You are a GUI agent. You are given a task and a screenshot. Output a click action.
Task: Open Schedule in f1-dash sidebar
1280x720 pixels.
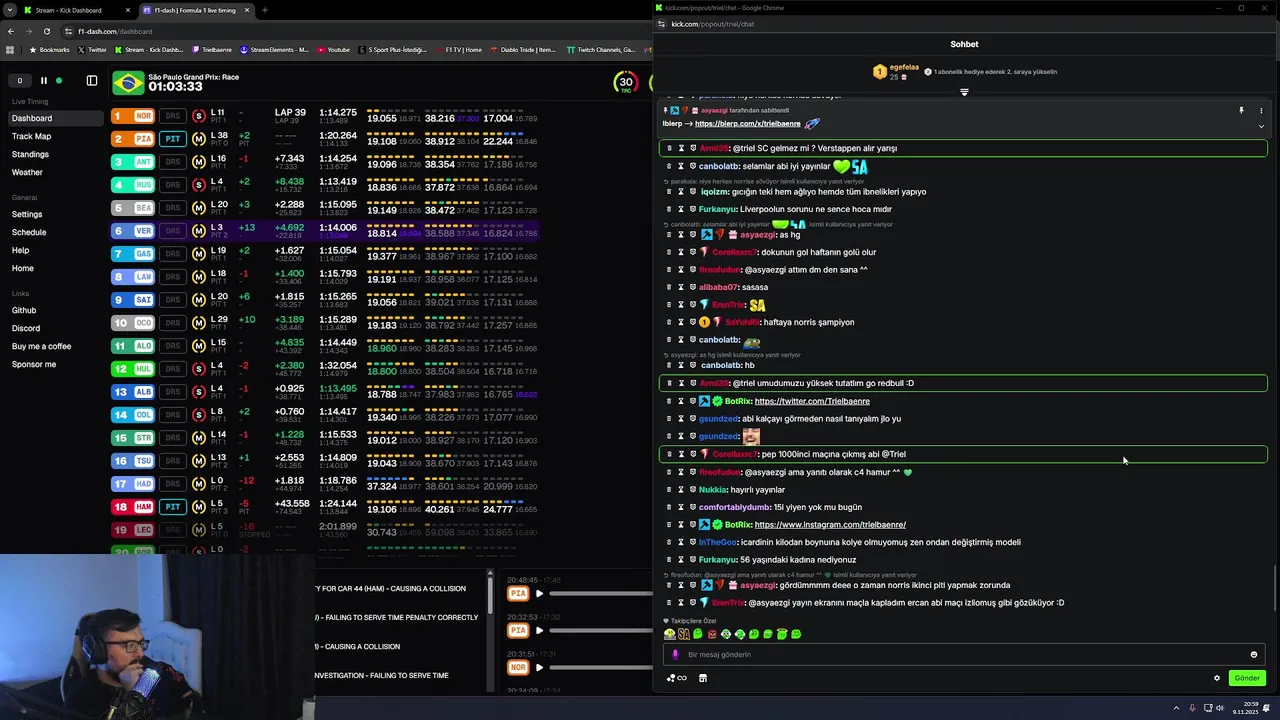pos(29,232)
